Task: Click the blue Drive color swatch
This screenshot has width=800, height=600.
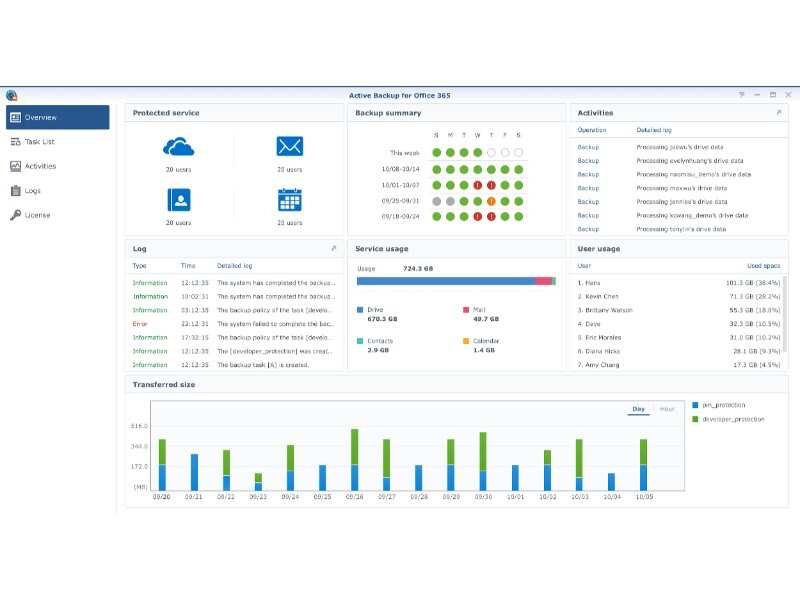Action: pos(358,311)
